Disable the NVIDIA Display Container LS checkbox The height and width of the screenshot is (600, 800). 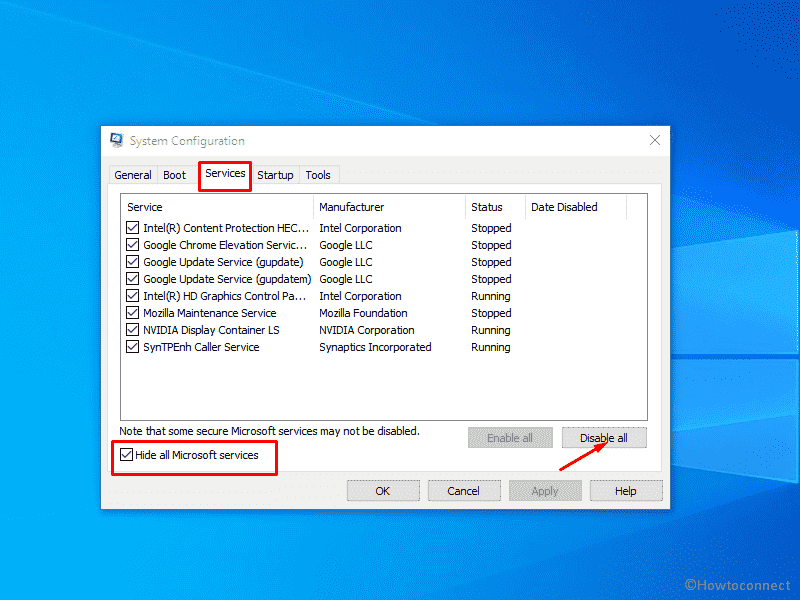click(x=133, y=329)
